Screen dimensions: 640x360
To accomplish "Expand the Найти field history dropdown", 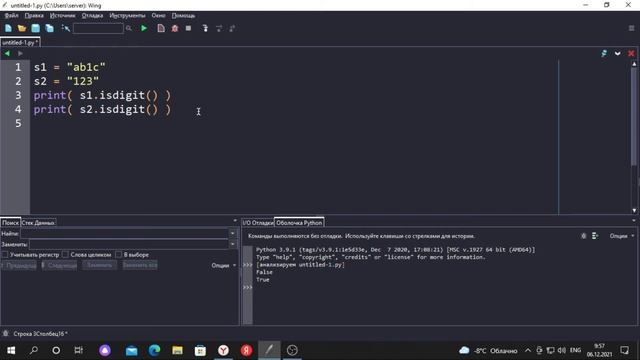I will pos(233,233).
